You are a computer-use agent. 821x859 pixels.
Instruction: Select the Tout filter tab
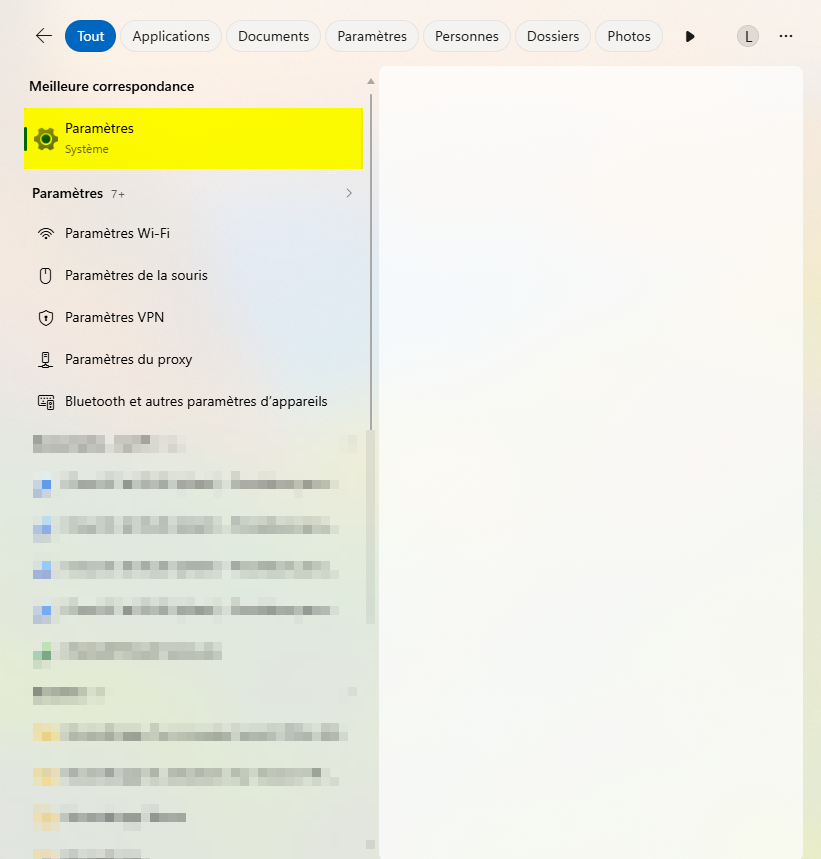[x=90, y=36]
